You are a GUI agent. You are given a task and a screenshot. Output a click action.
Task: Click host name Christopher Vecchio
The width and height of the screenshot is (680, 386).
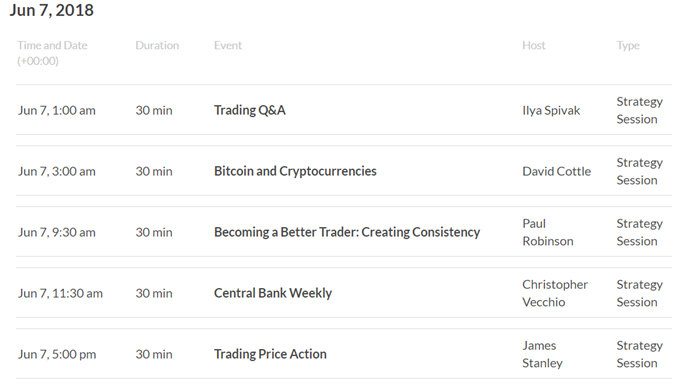click(555, 293)
